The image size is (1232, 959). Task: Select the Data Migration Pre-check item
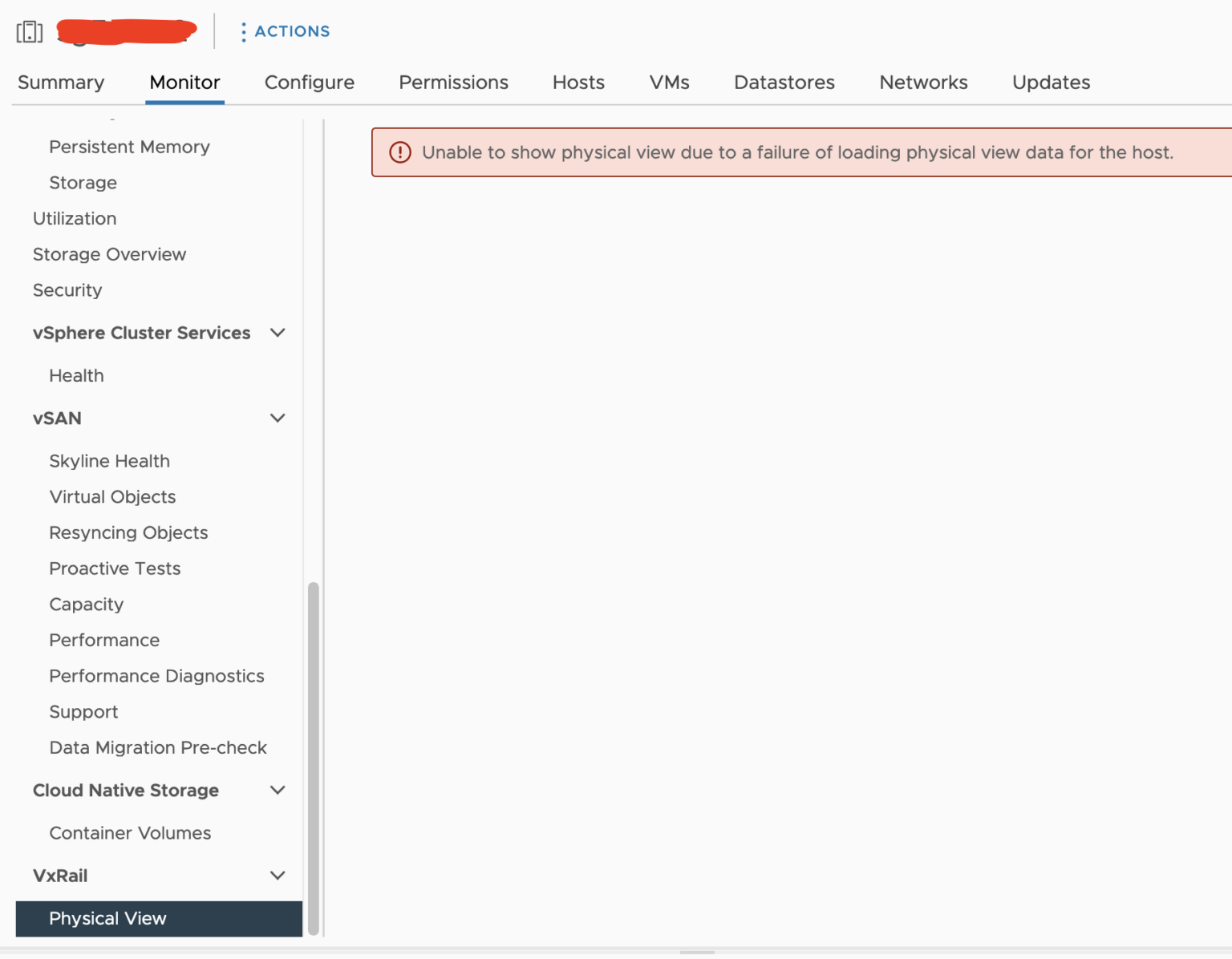[x=158, y=747]
